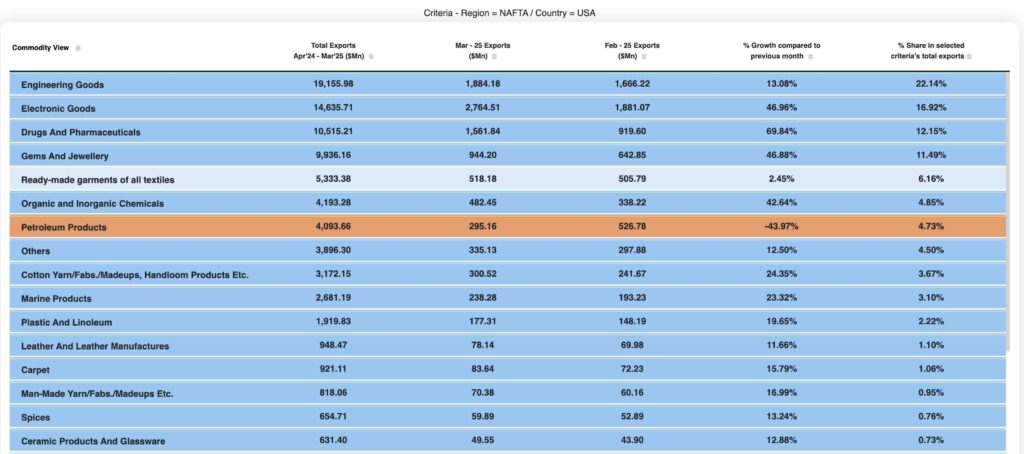The image size is (1024, 454).
Task: Select Man-Made Yarn/Fabs./Madeups Etc. row label
Action: coord(97,393)
